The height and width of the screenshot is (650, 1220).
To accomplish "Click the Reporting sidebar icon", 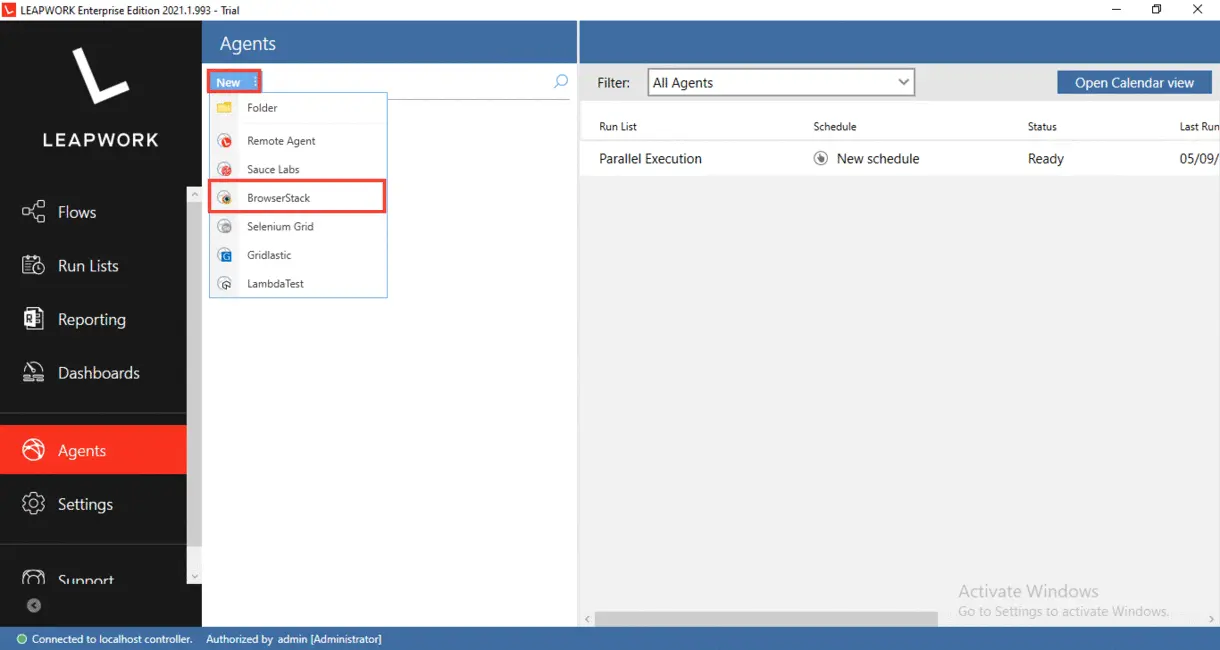I will pos(34,319).
